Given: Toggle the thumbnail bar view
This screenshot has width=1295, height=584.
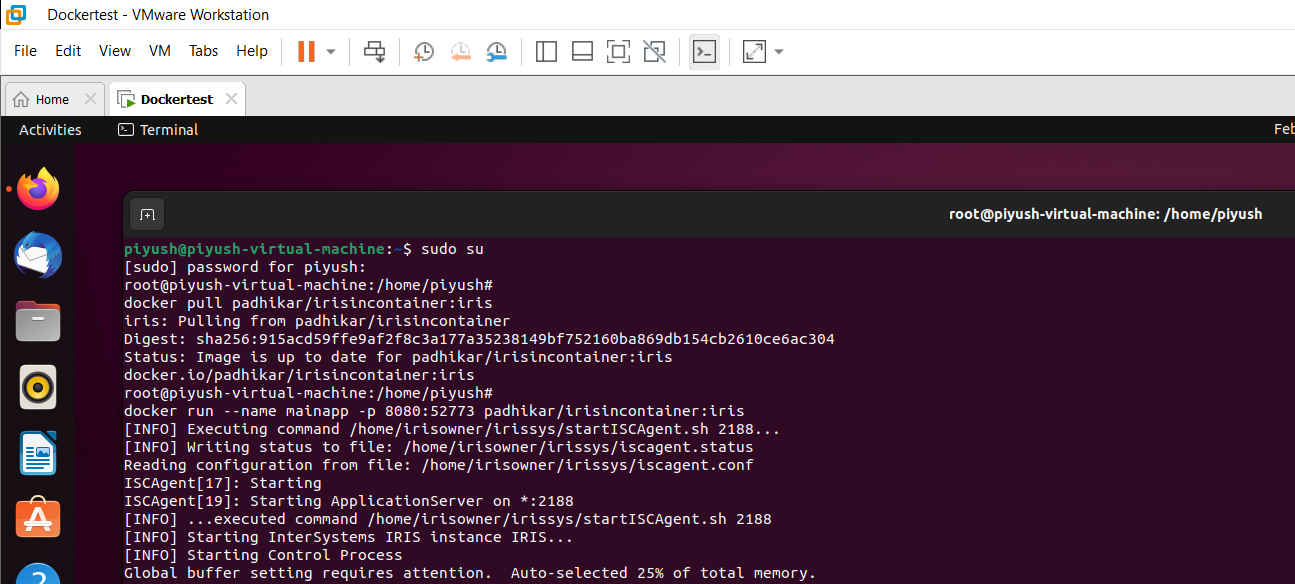Looking at the screenshot, I should click(x=582, y=51).
